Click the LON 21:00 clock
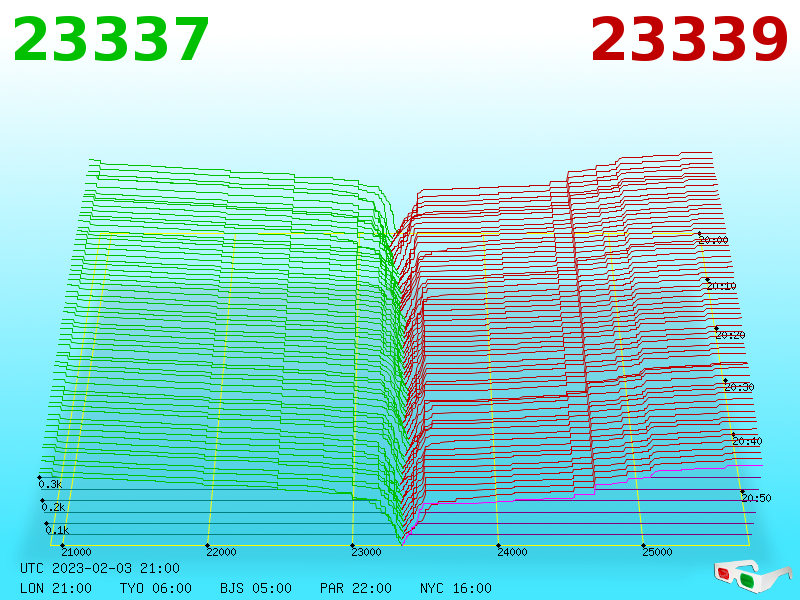 (x=56, y=588)
